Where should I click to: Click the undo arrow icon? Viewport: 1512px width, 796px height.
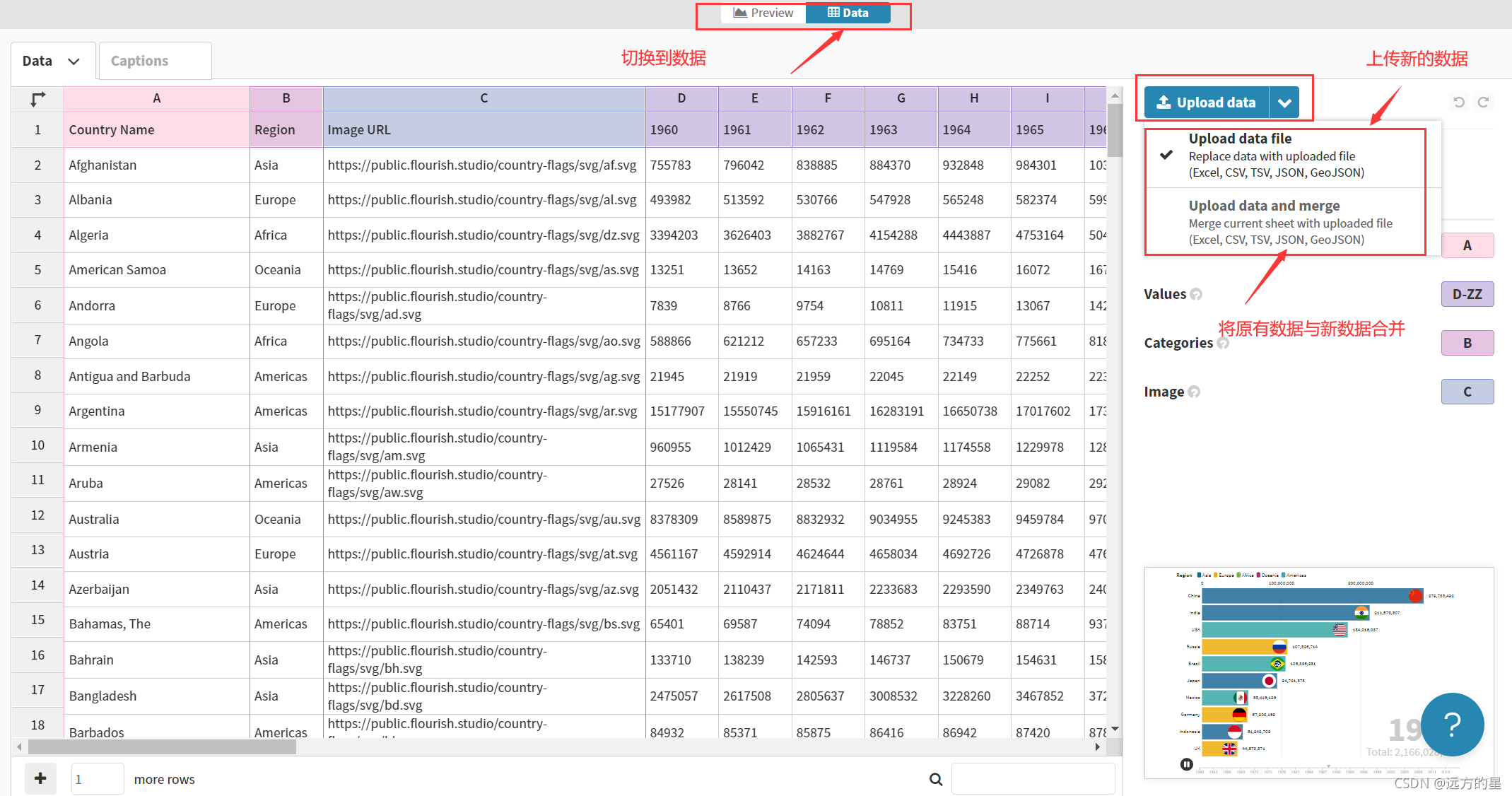(x=1459, y=103)
